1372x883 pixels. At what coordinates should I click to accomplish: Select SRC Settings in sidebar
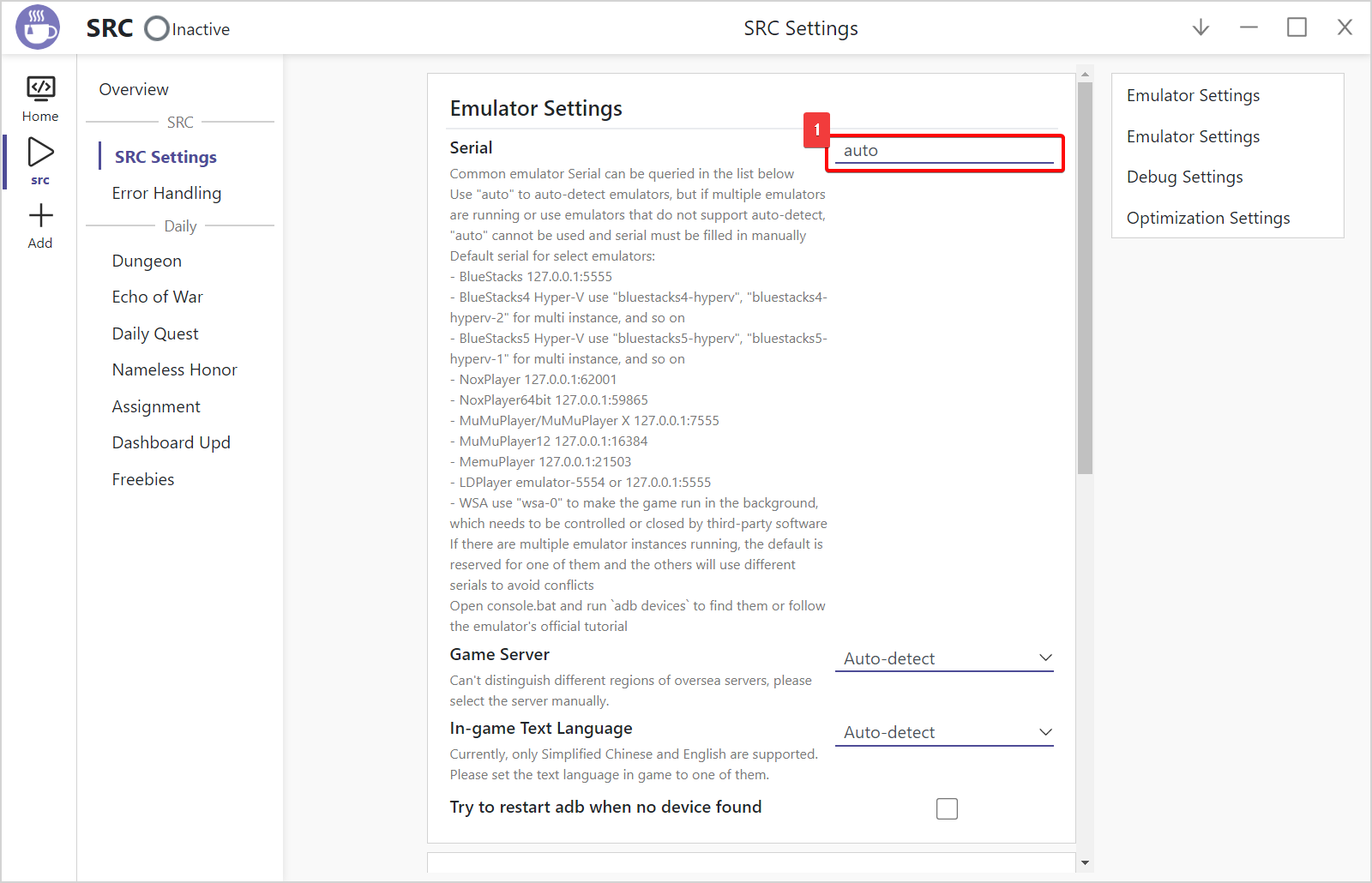[165, 157]
